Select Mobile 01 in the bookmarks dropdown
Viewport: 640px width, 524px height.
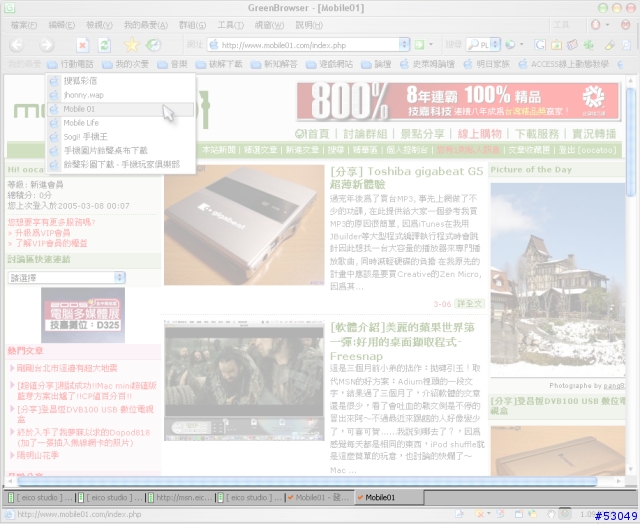(121, 109)
